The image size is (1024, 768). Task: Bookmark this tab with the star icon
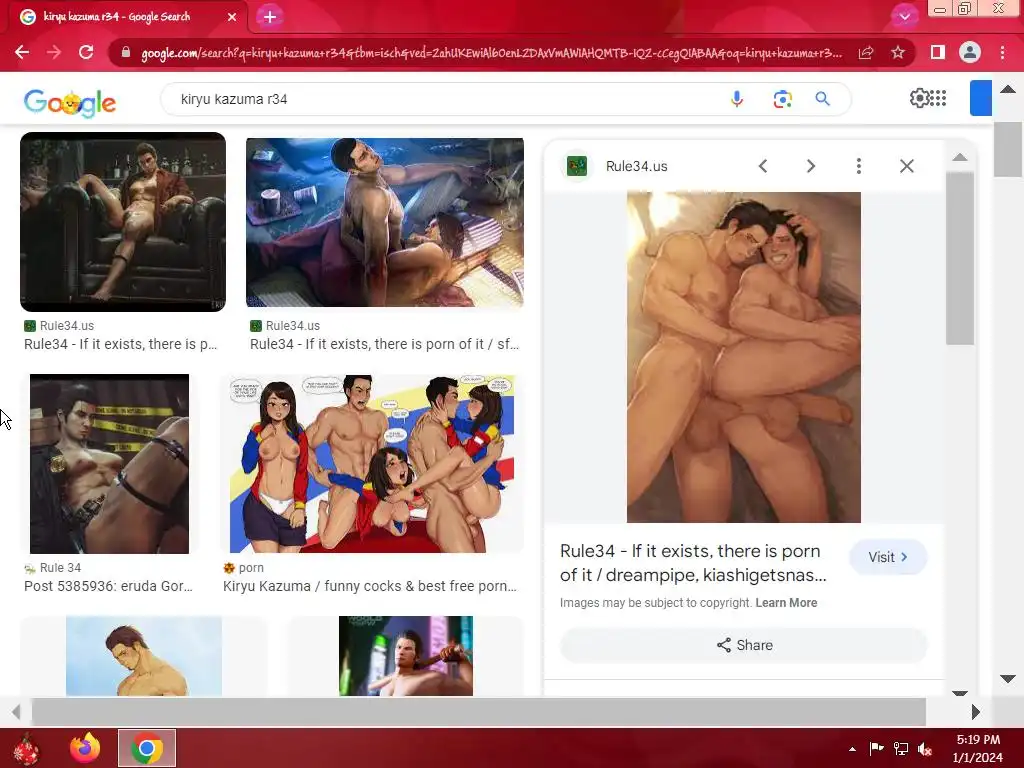pyautogui.click(x=898, y=52)
